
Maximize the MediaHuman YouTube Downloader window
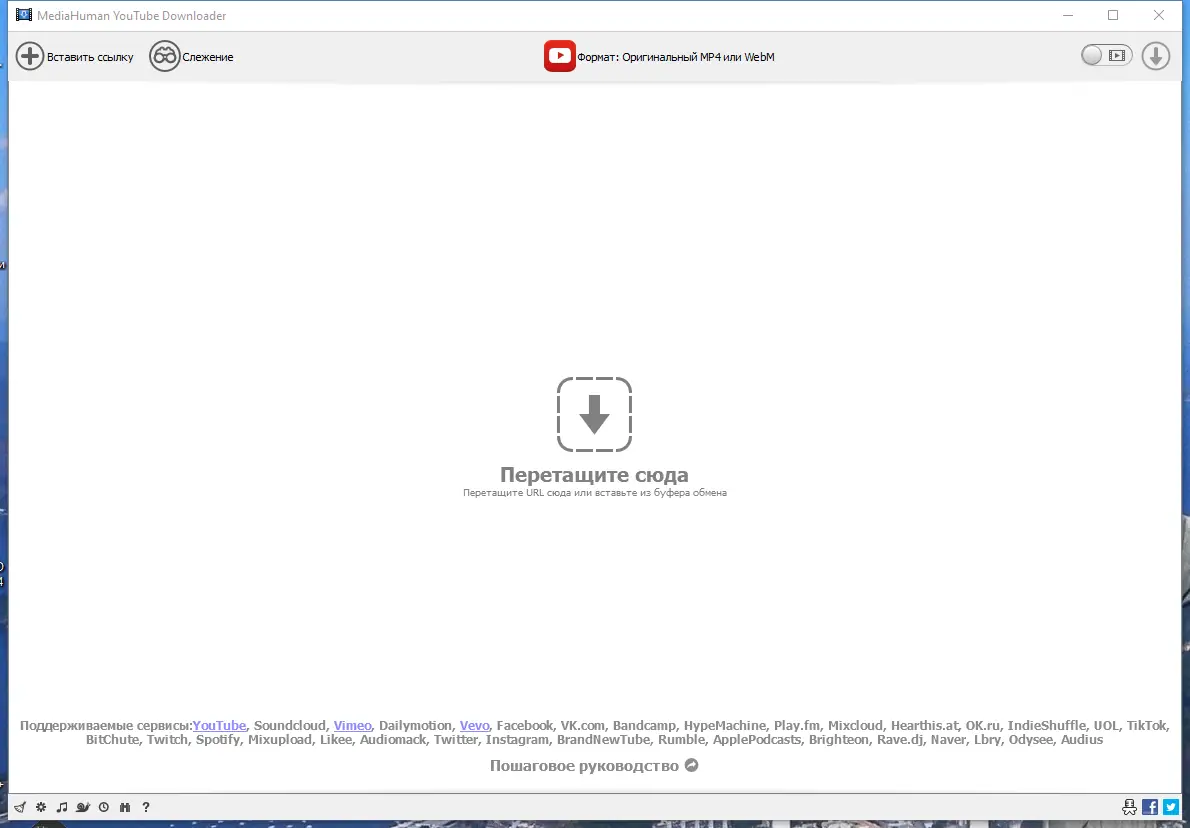pos(1113,15)
